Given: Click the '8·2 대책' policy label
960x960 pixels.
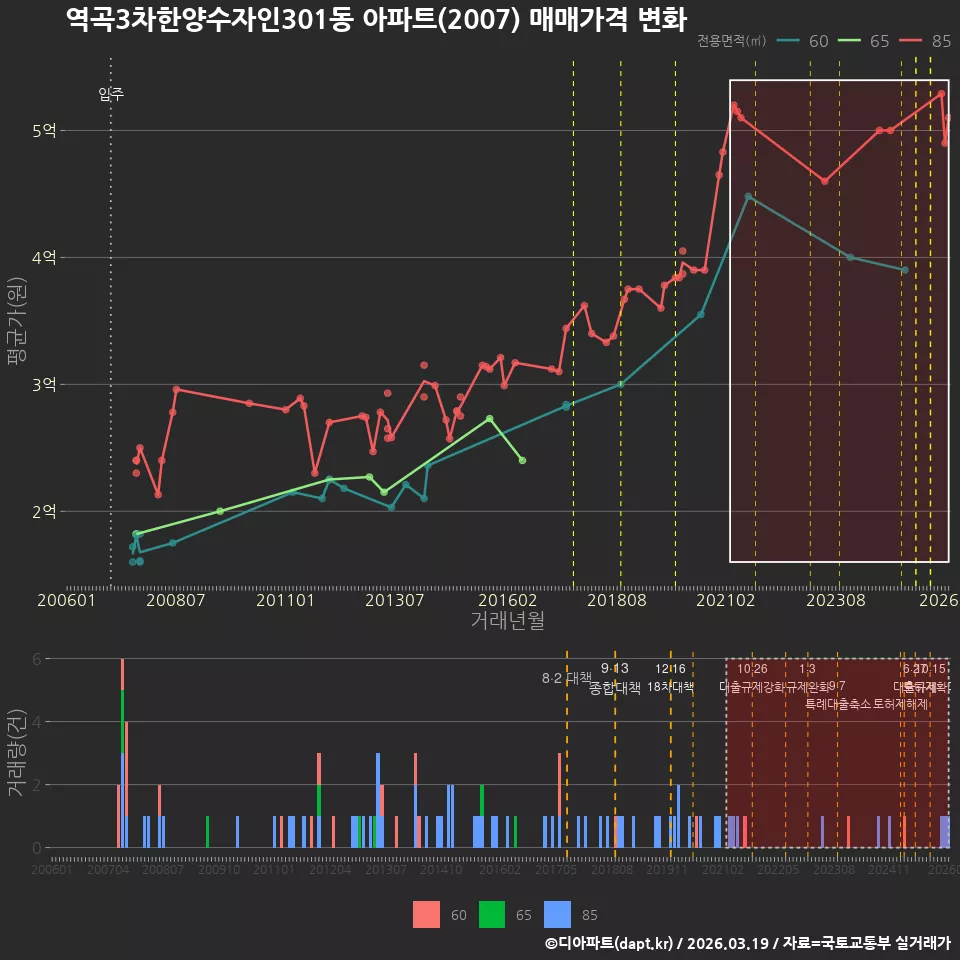Looking at the screenshot, I should tap(566, 678).
